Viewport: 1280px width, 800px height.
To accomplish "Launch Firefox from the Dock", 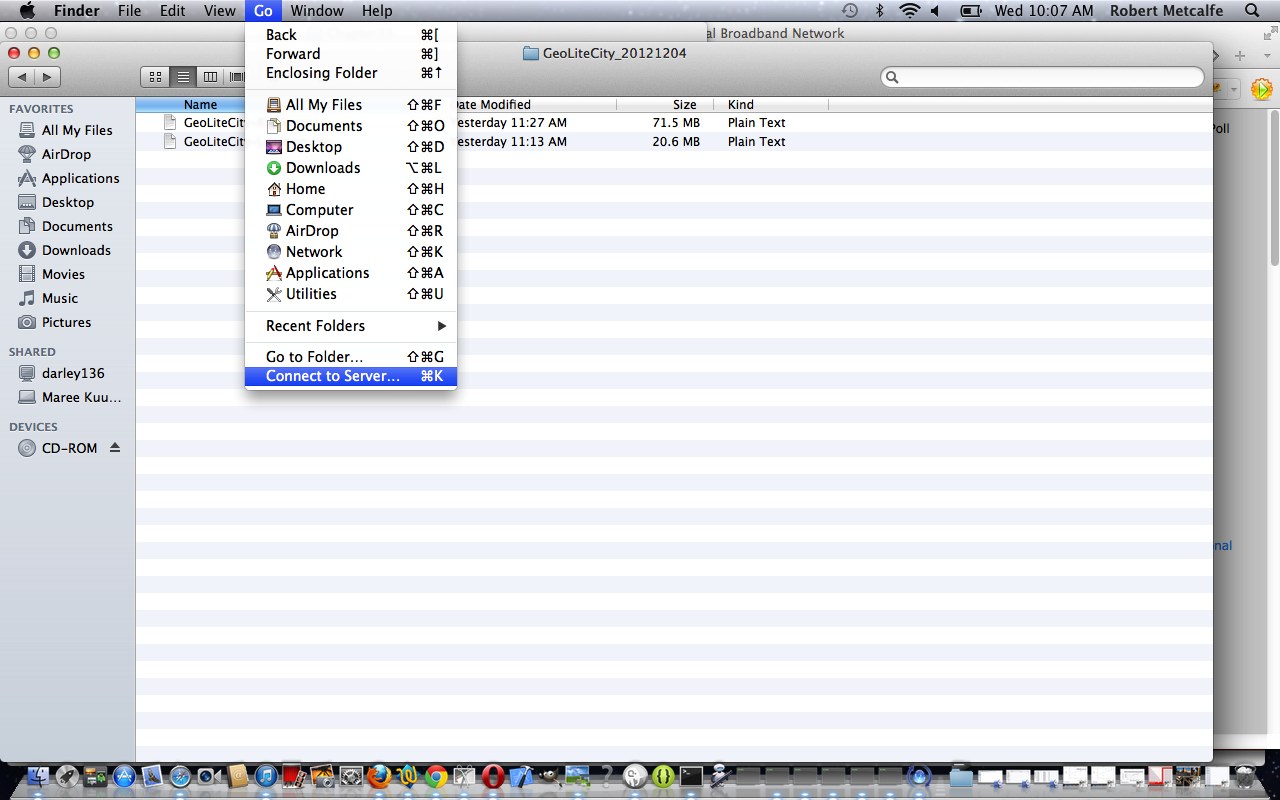I will (378, 776).
